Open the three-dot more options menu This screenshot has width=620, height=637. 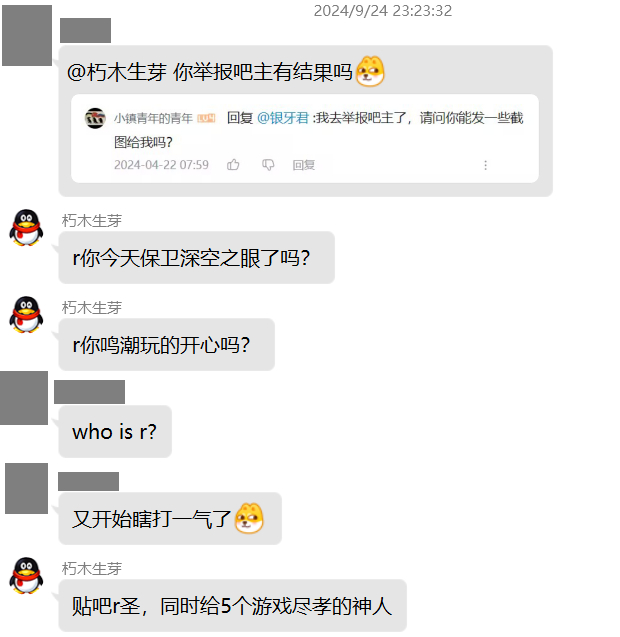click(x=486, y=165)
